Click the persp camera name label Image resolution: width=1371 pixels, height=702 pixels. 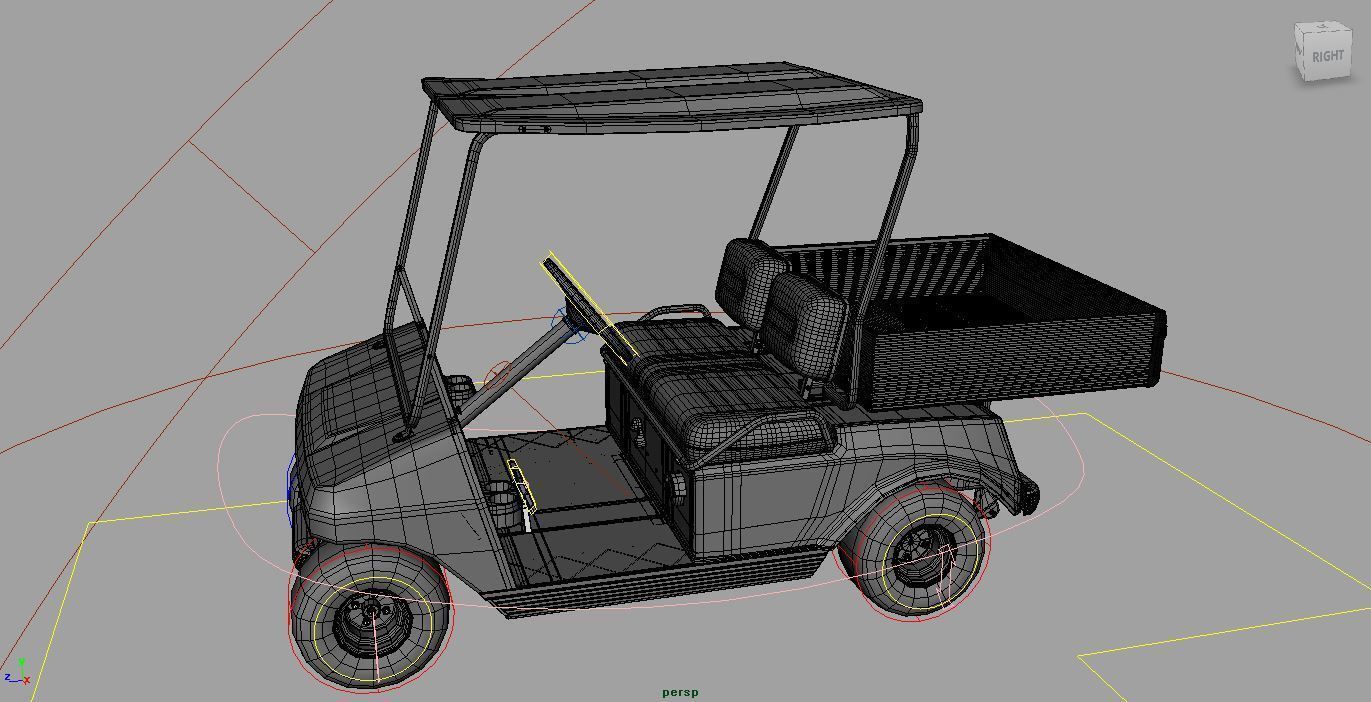click(x=680, y=692)
